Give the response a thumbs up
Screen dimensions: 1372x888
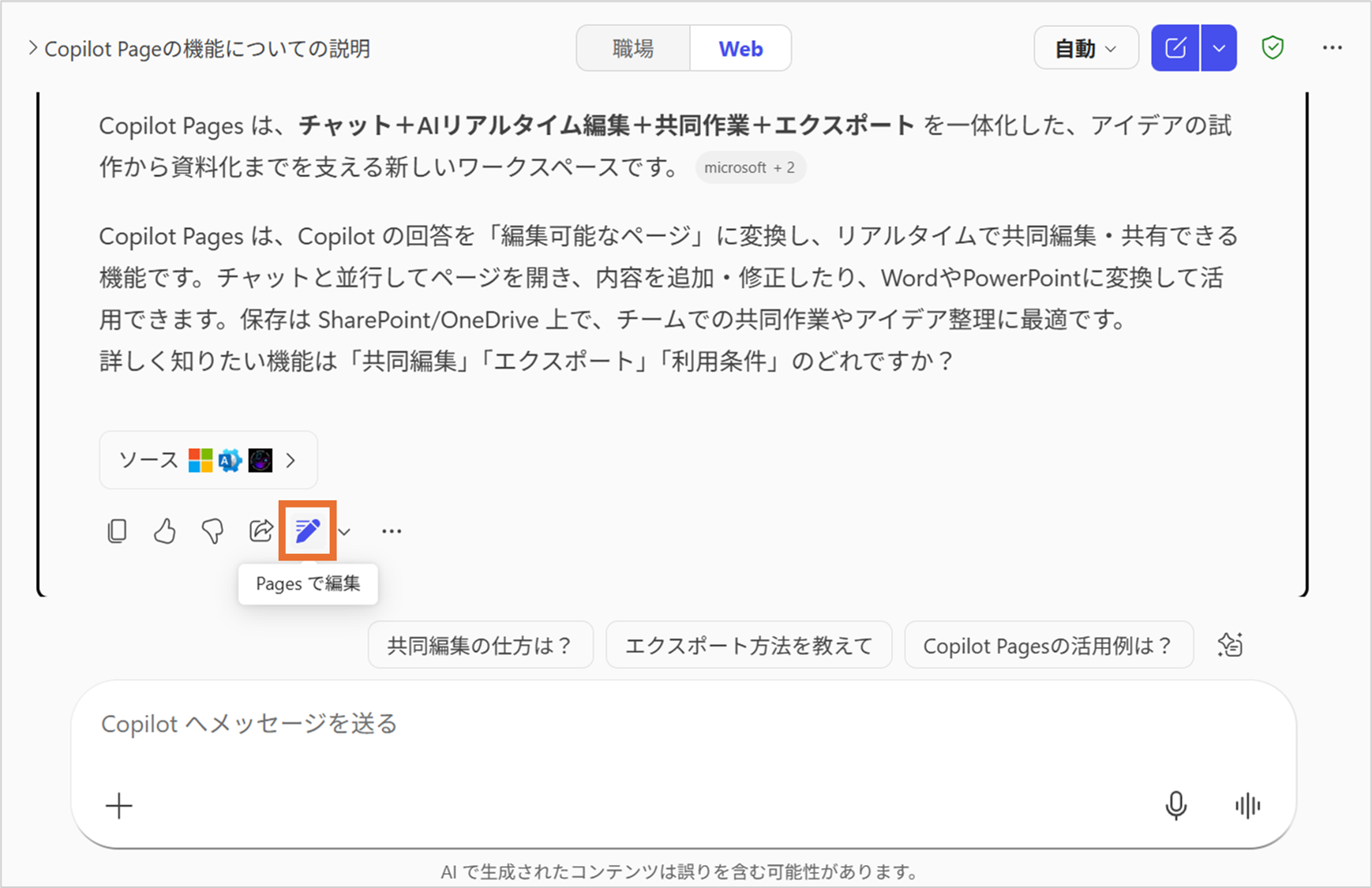[x=164, y=531]
